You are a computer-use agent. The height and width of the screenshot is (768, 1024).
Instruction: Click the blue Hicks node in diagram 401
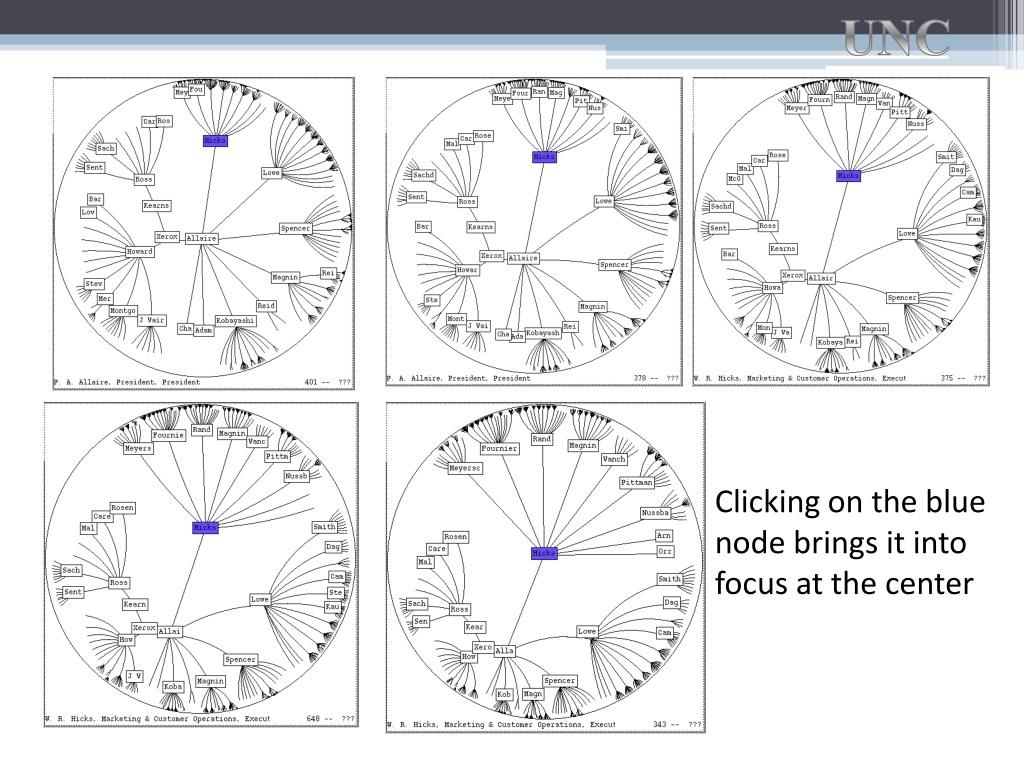(x=215, y=140)
